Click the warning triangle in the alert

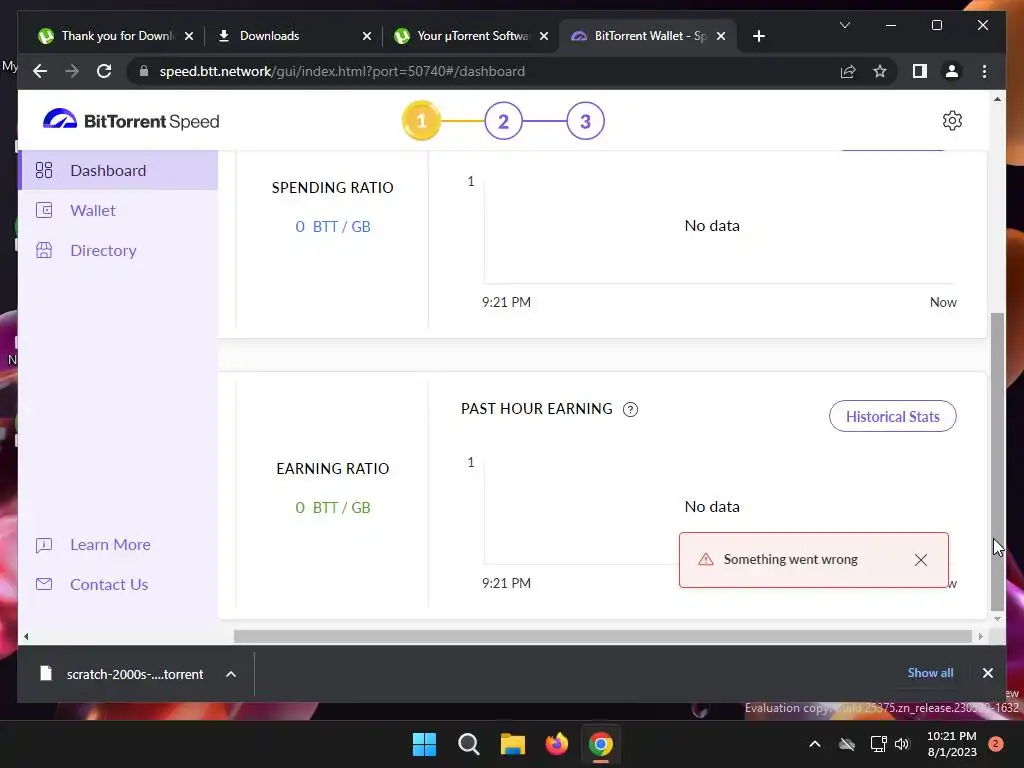click(x=705, y=560)
